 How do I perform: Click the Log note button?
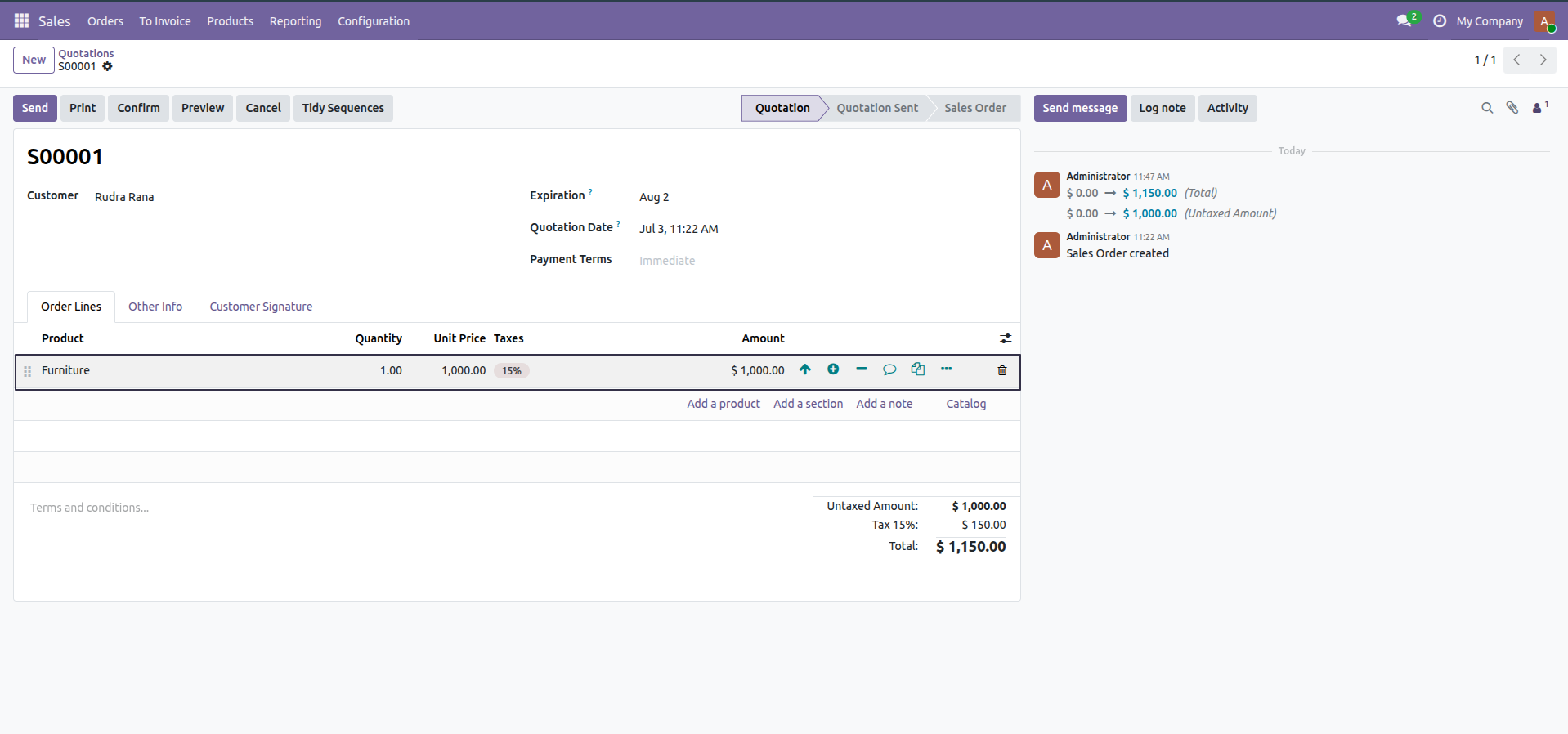(x=1163, y=108)
